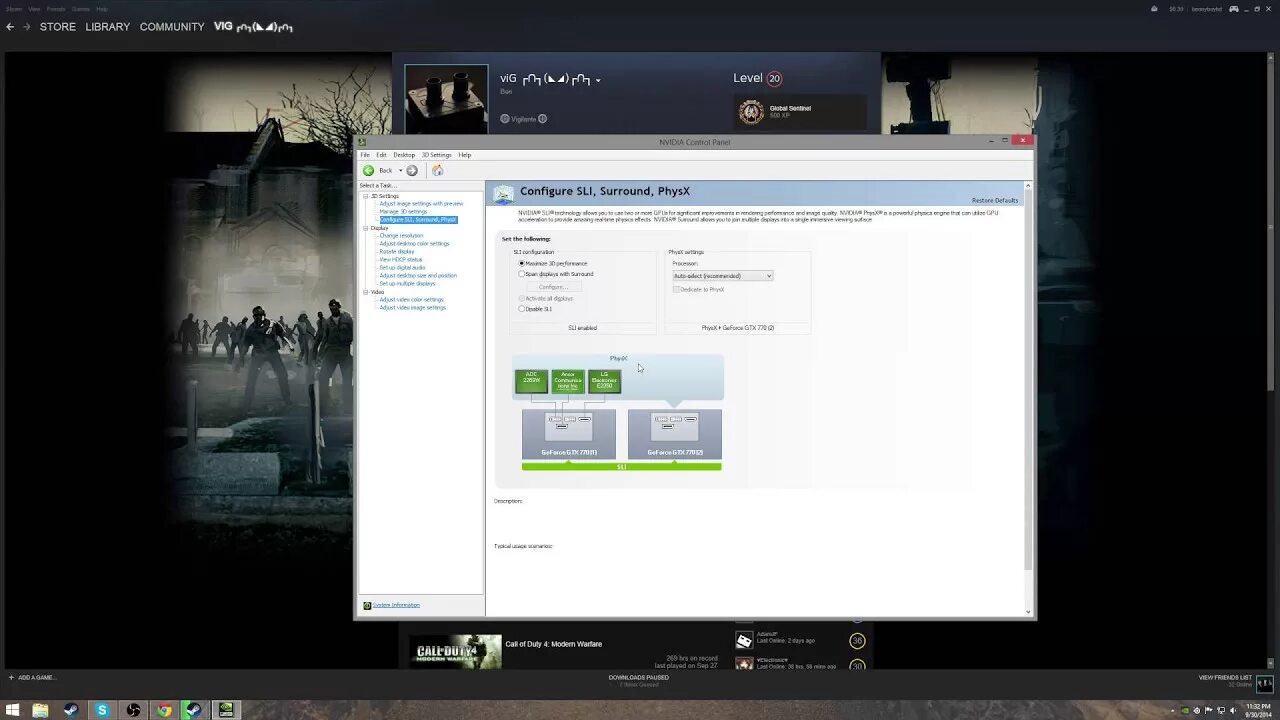
Task: Click the Windows Start button
Action: (13, 710)
